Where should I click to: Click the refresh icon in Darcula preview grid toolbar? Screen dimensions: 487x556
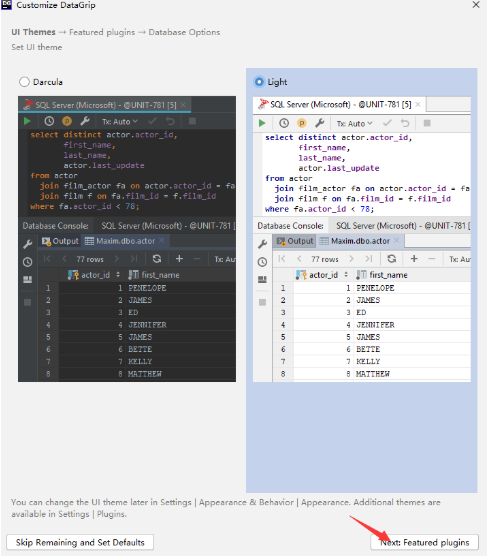(x=157, y=259)
